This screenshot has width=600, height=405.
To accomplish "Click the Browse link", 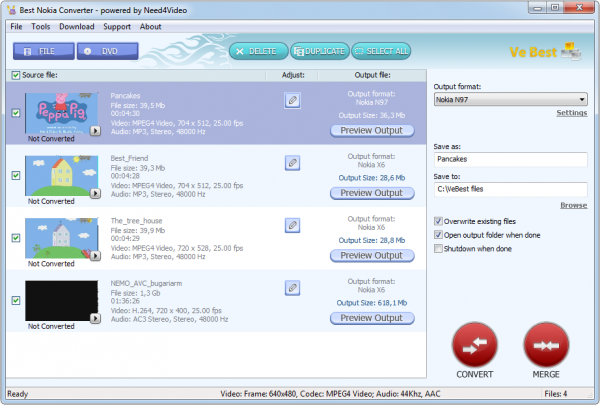I will click(574, 206).
